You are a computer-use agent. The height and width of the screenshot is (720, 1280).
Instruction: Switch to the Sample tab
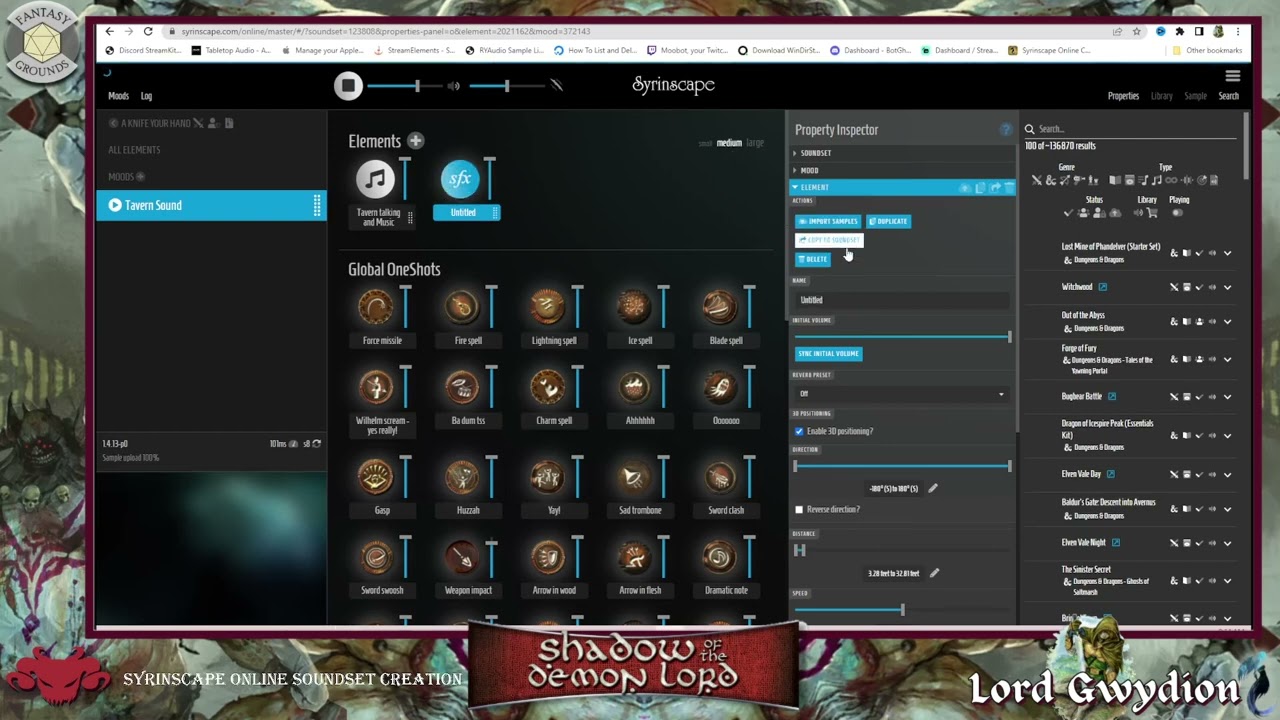(1195, 96)
